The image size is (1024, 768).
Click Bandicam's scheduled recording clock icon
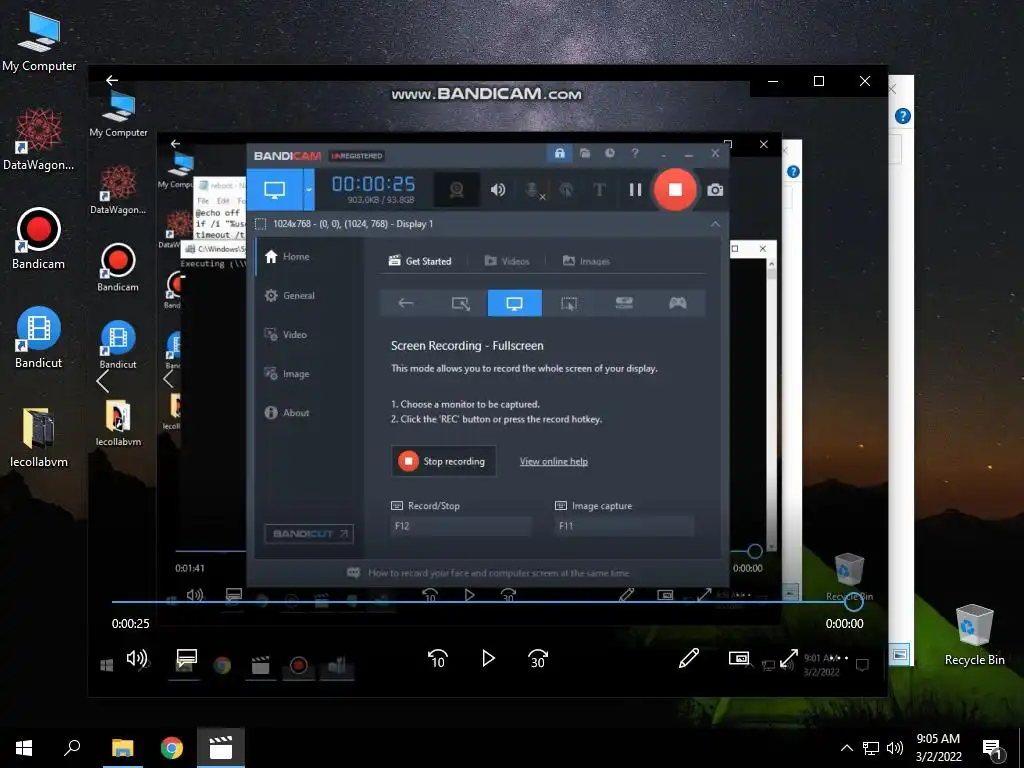[x=610, y=153]
